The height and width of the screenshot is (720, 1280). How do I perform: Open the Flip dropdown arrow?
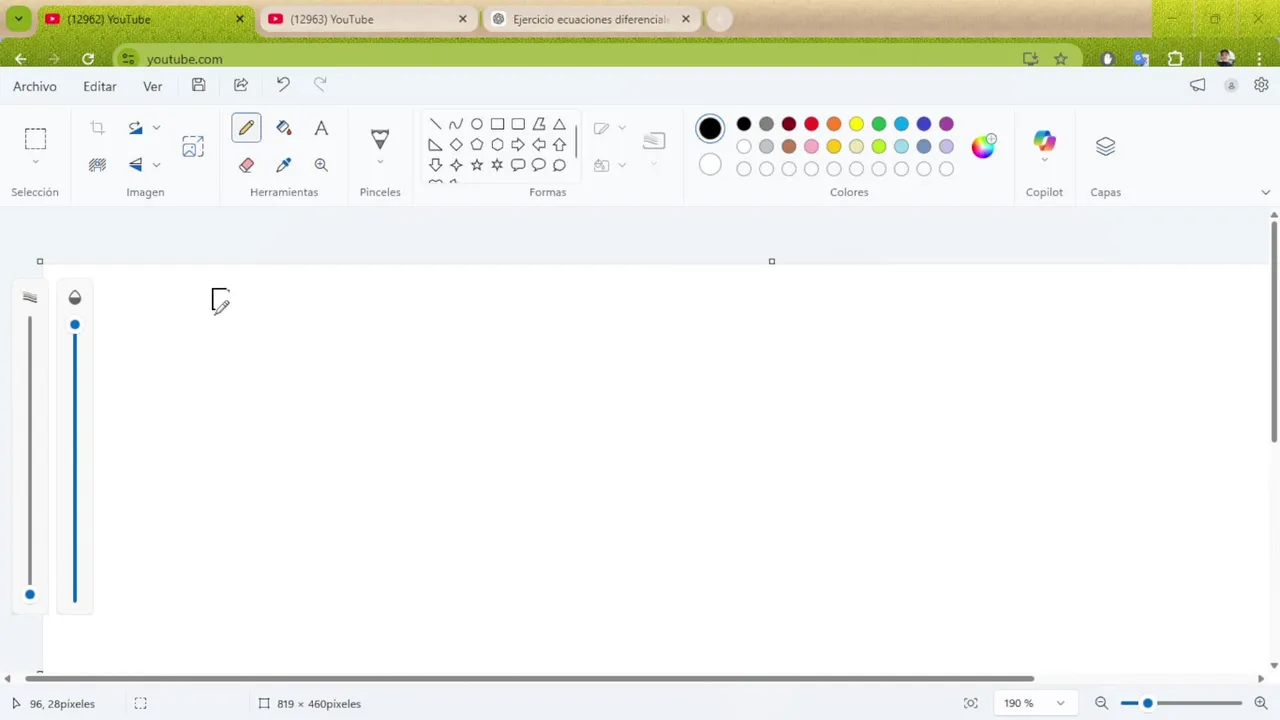pos(156,165)
